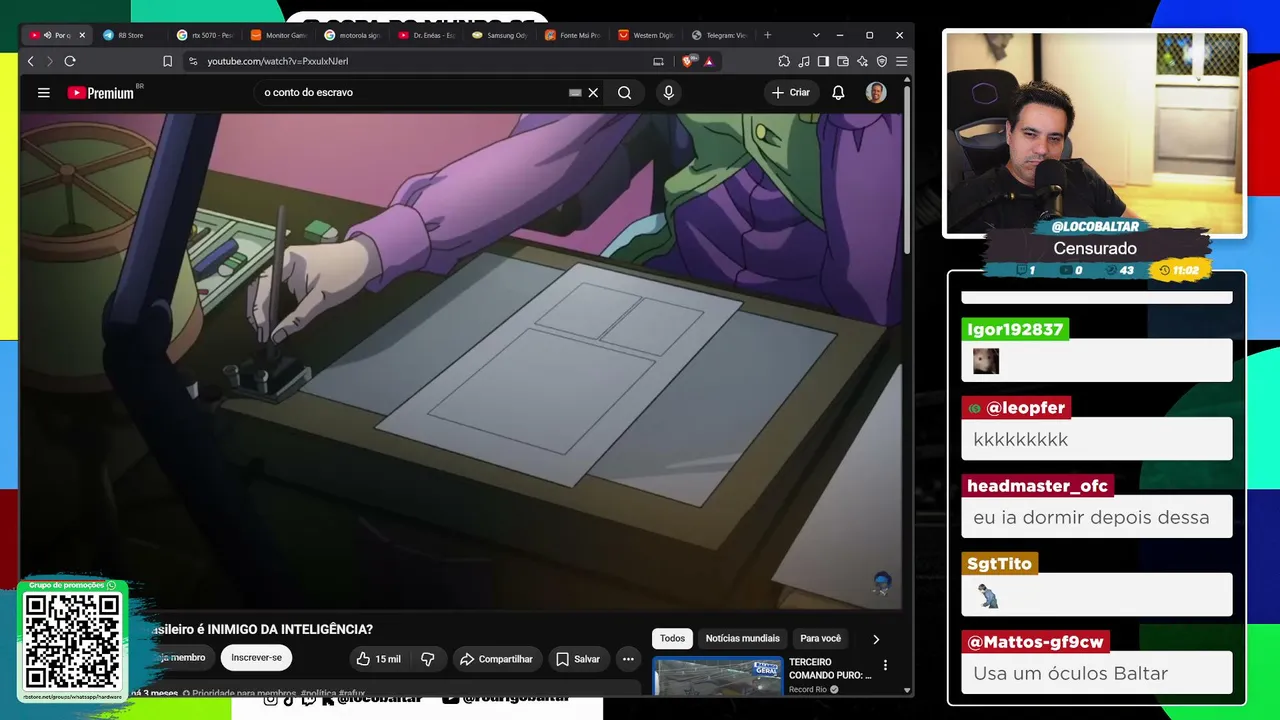Open the TERCEIRO COMANDO PURO video thumbnail
This screenshot has height=720, width=1280.
(x=717, y=675)
